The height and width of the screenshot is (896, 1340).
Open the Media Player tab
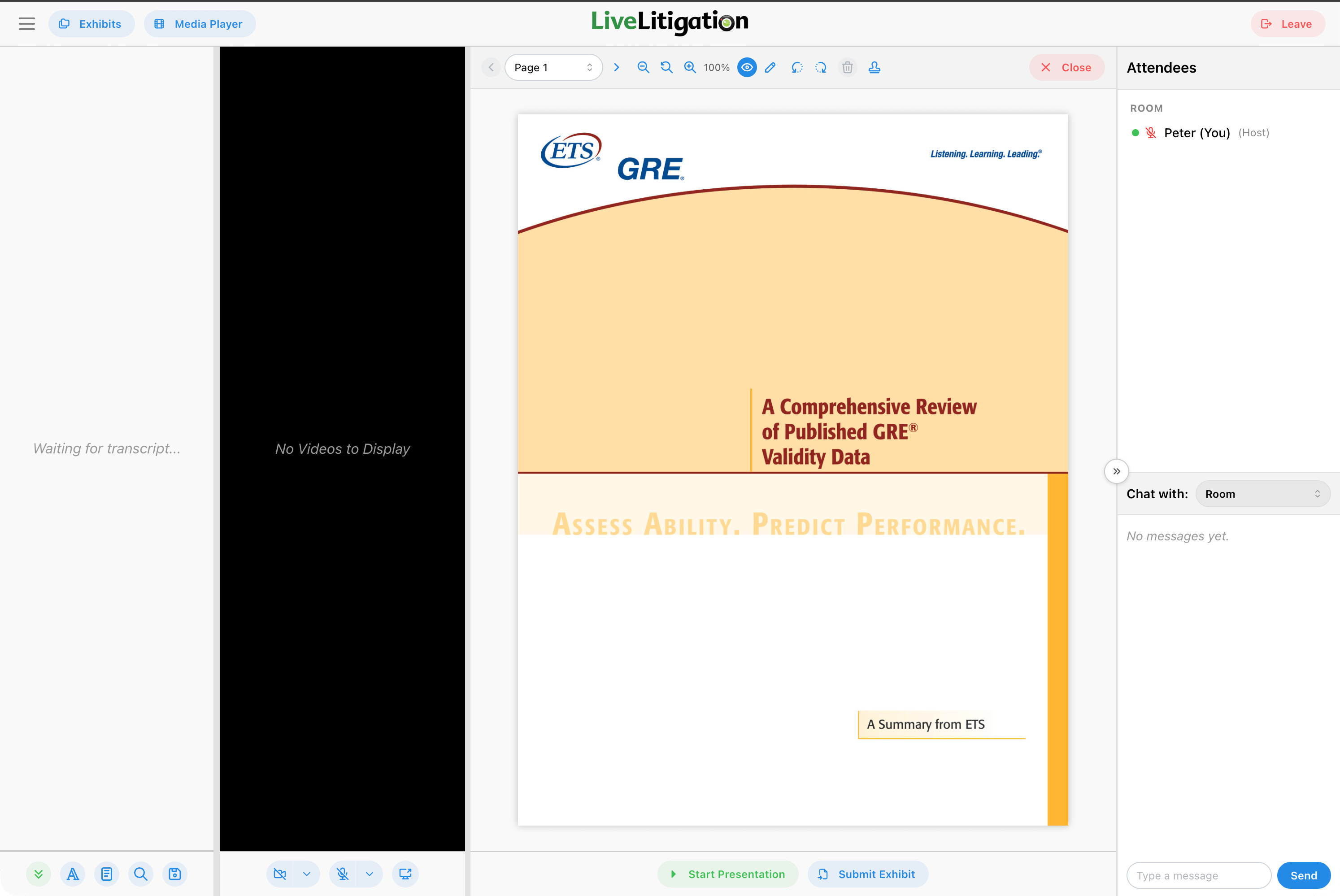pos(200,24)
